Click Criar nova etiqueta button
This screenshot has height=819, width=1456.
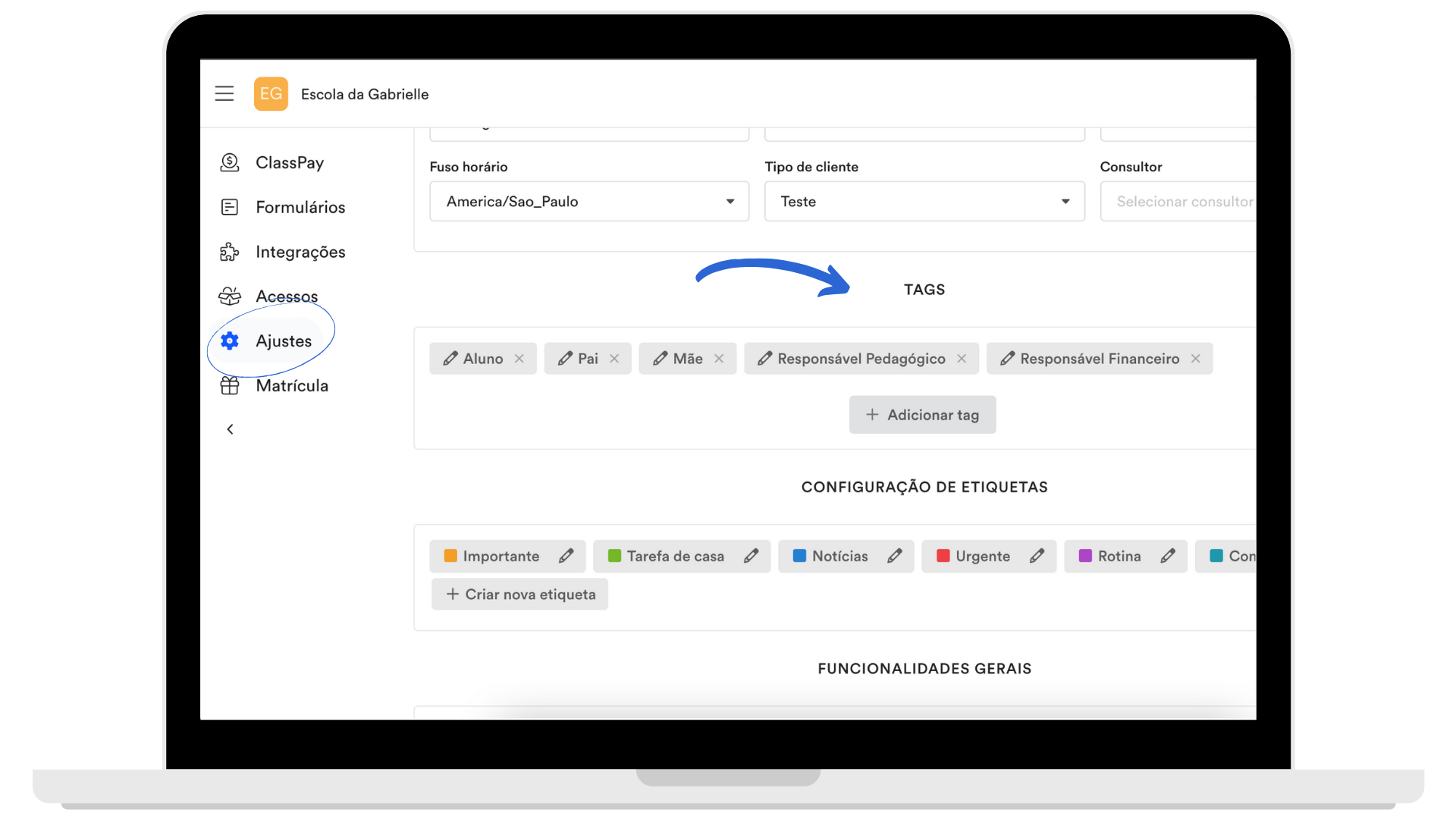coord(520,595)
